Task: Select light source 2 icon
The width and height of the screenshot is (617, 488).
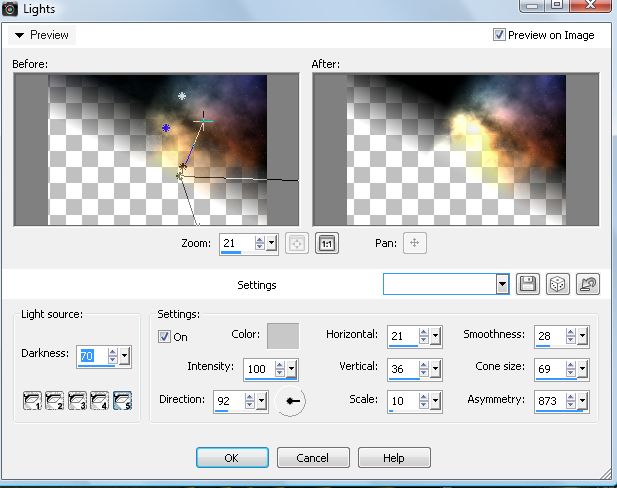Action: [x=55, y=402]
